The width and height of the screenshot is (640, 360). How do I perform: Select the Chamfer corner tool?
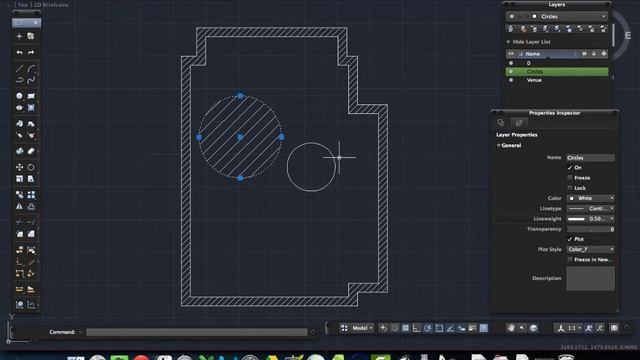coord(31,234)
